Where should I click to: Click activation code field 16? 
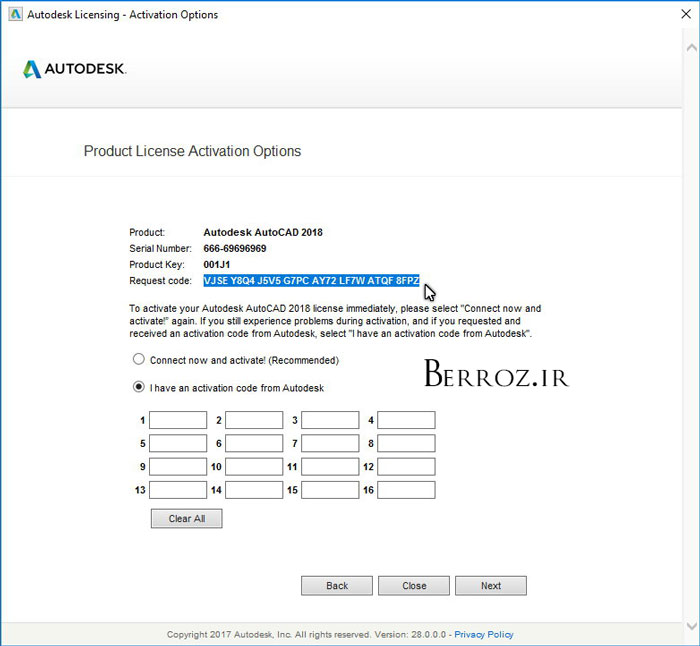(x=406, y=490)
